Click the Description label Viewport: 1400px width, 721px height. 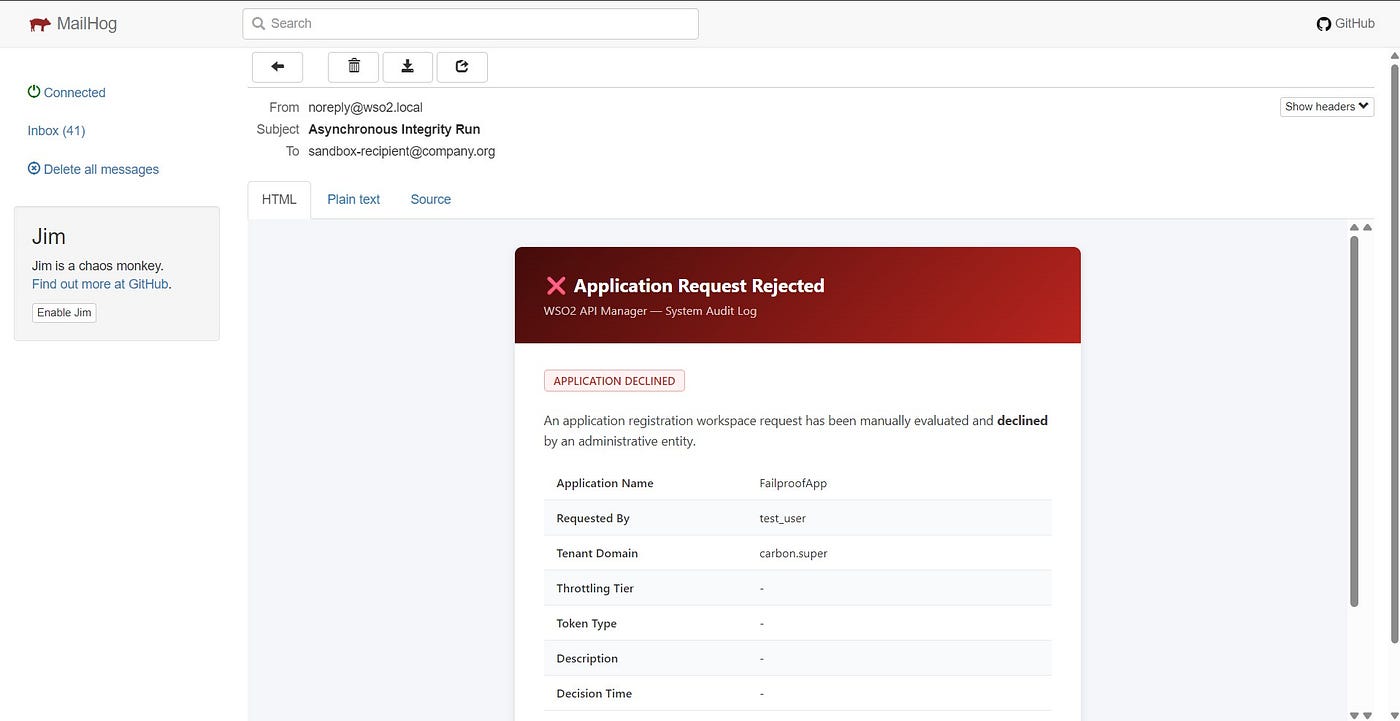click(587, 658)
